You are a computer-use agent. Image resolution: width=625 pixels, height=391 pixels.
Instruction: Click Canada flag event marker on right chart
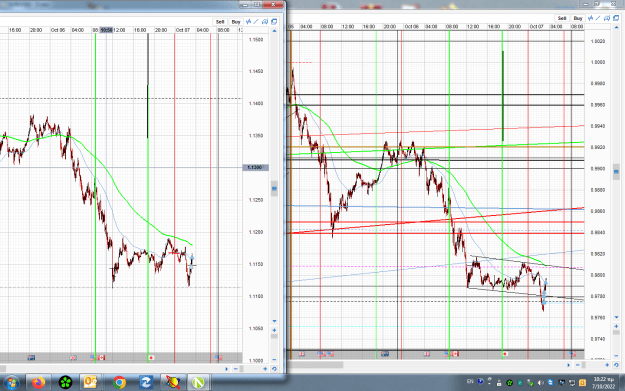pos(456,354)
